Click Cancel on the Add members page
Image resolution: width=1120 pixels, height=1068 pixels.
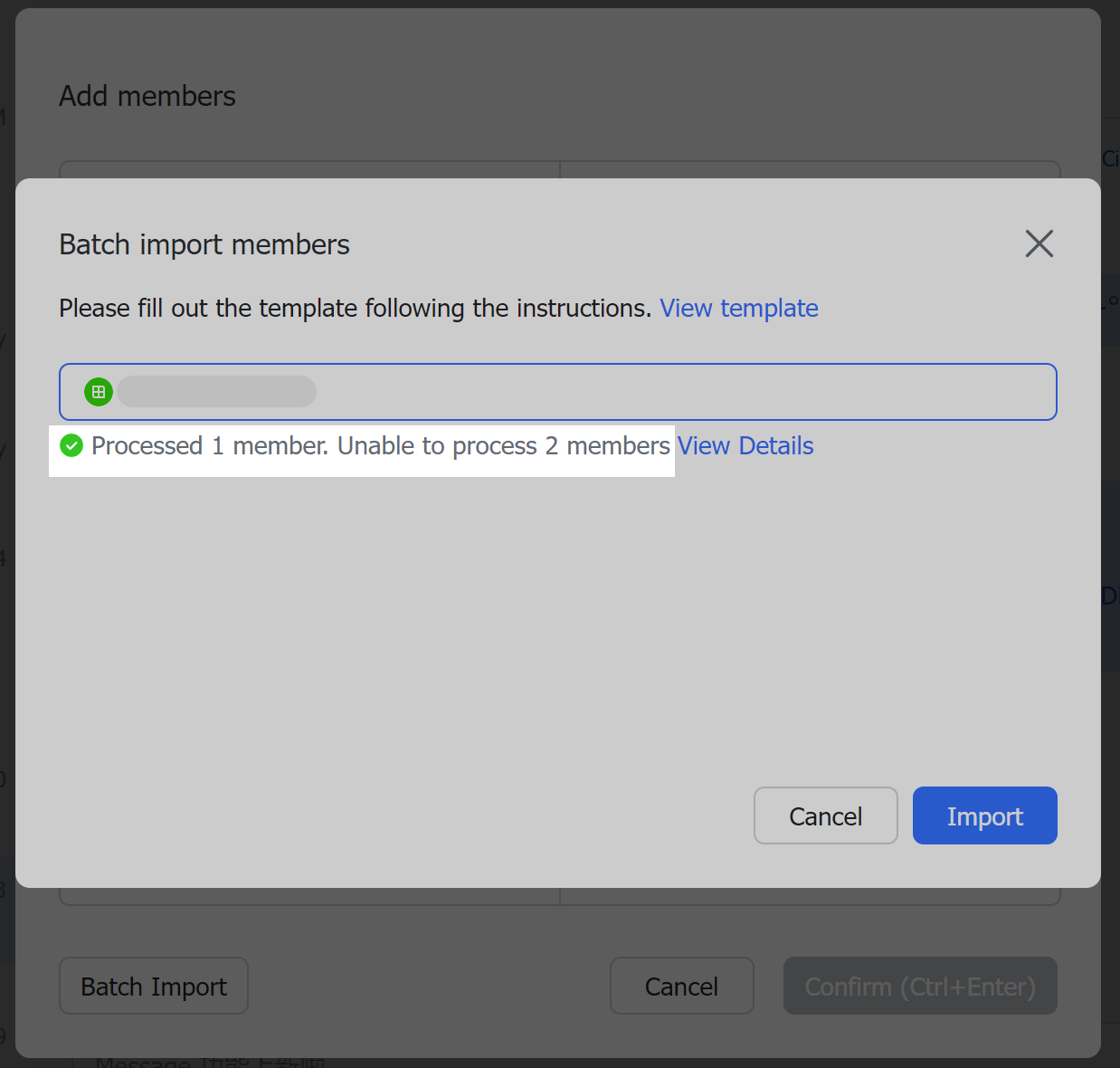coord(681,986)
